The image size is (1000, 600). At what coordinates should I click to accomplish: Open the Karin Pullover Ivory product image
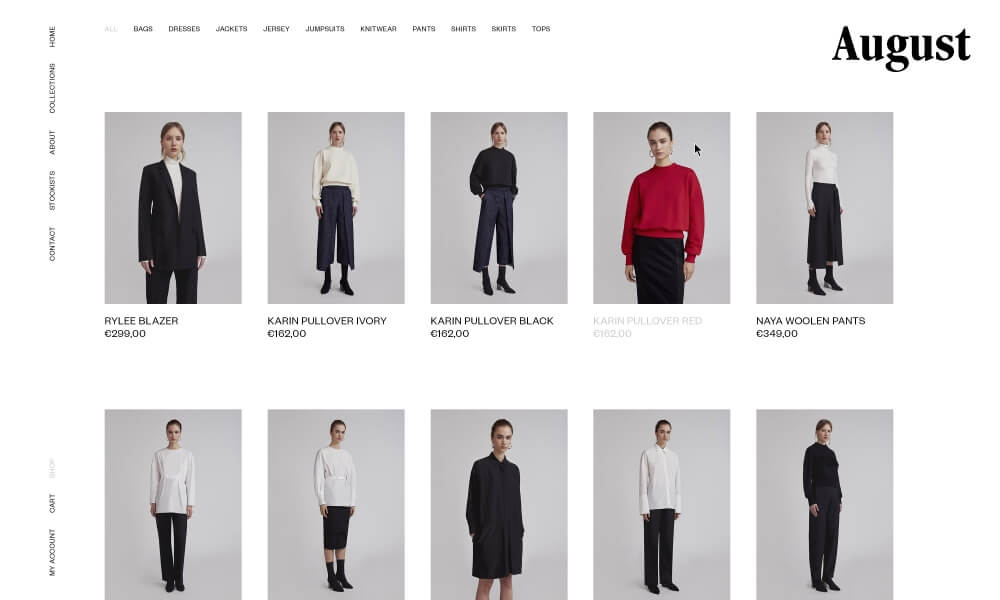336,208
